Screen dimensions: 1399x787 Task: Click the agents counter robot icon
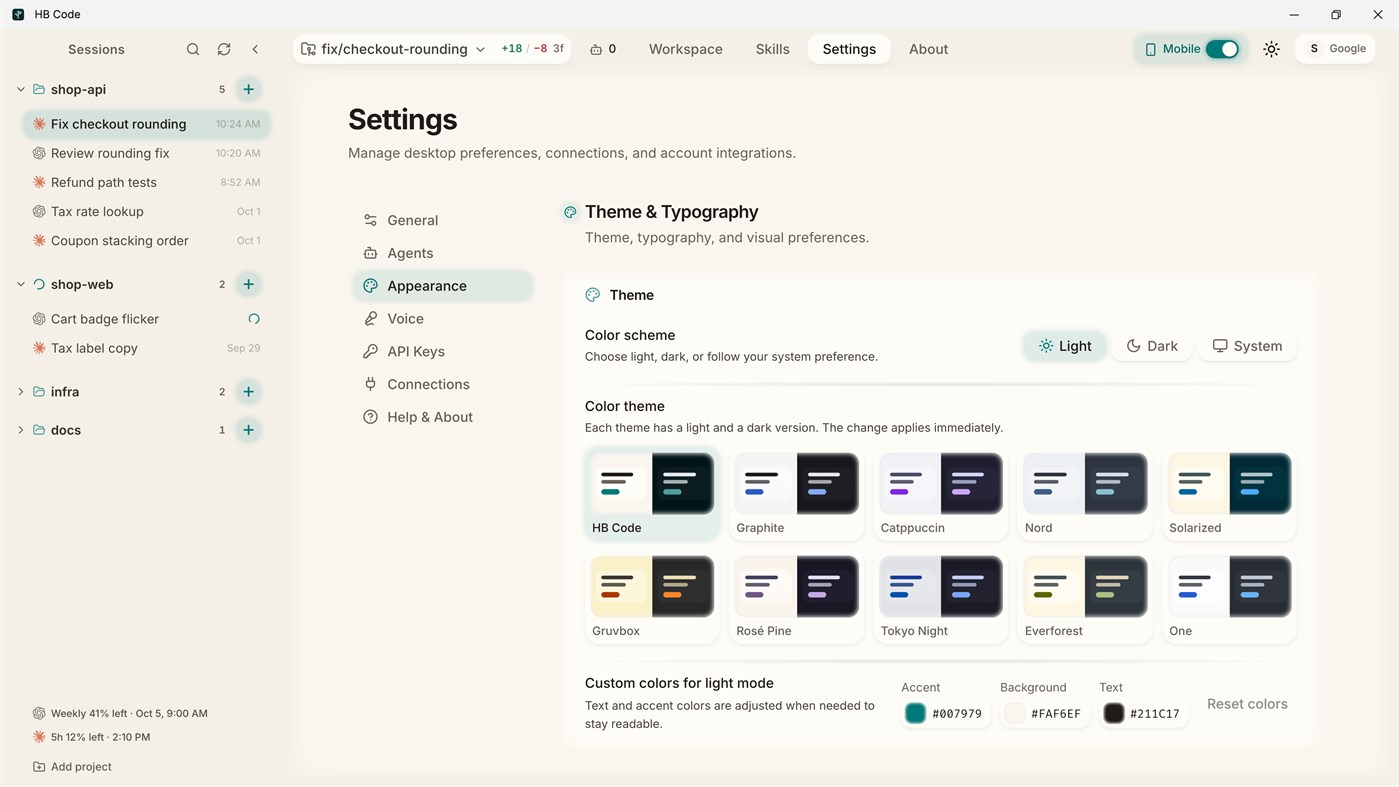(596, 49)
